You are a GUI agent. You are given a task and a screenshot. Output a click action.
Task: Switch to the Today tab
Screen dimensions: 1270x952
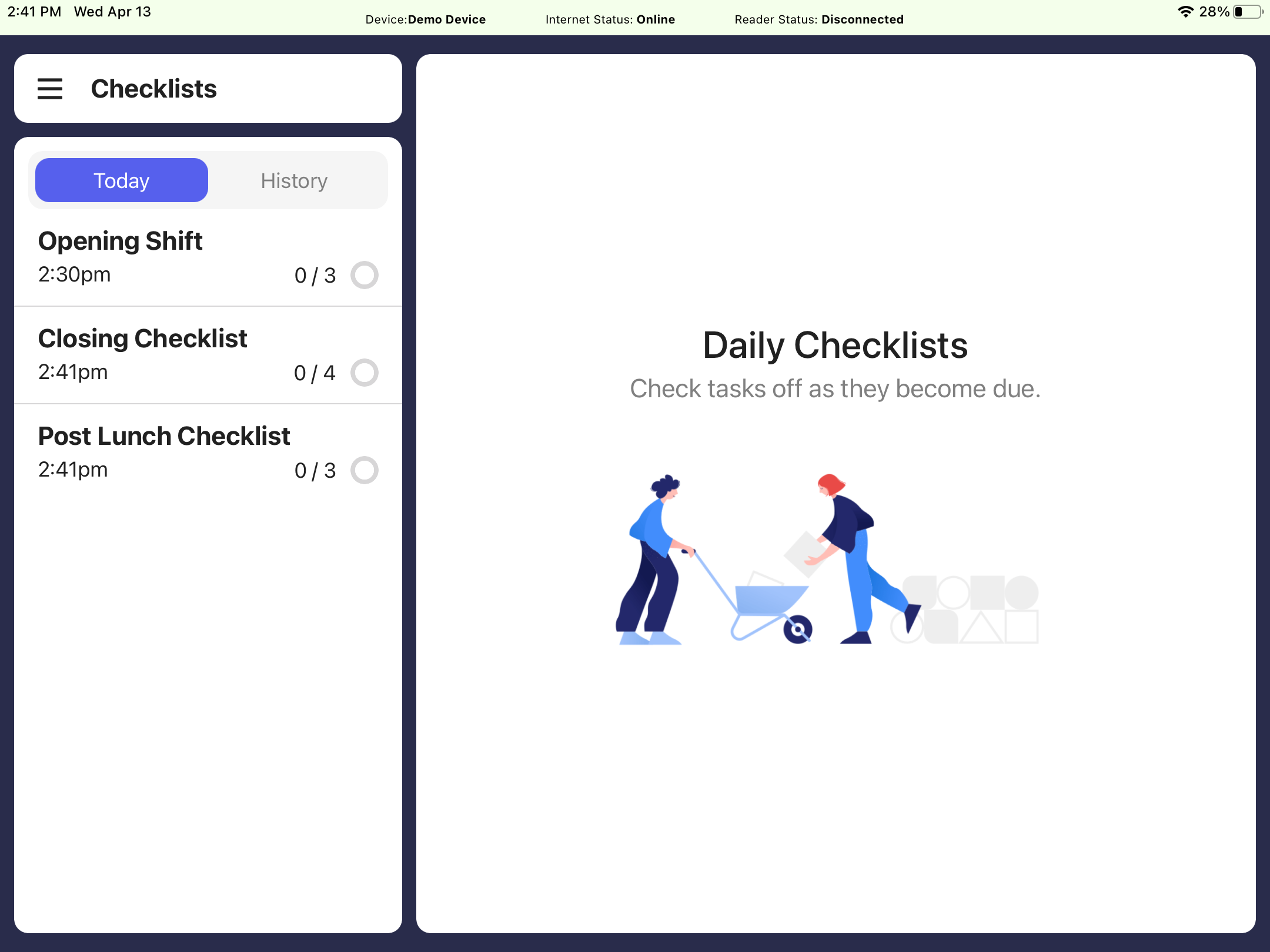(x=122, y=180)
